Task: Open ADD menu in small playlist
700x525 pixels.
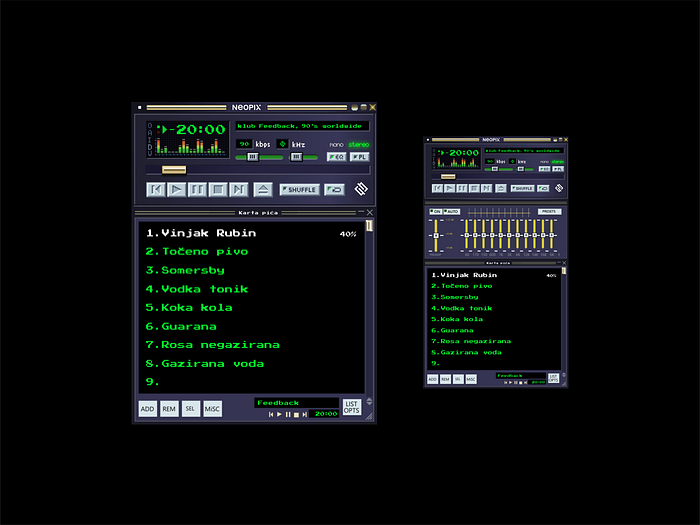Action: pos(433,379)
